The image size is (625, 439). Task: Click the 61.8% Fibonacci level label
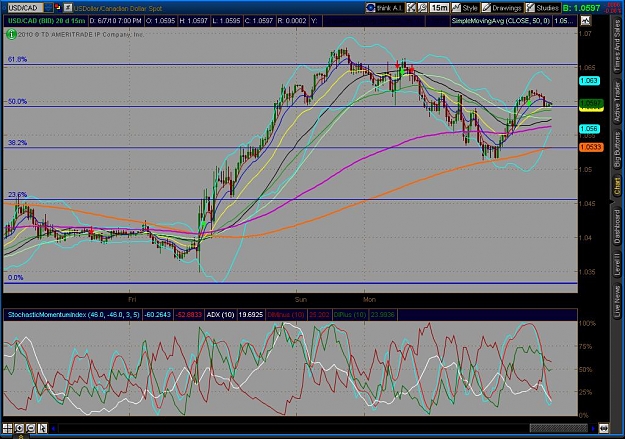click(18, 59)
